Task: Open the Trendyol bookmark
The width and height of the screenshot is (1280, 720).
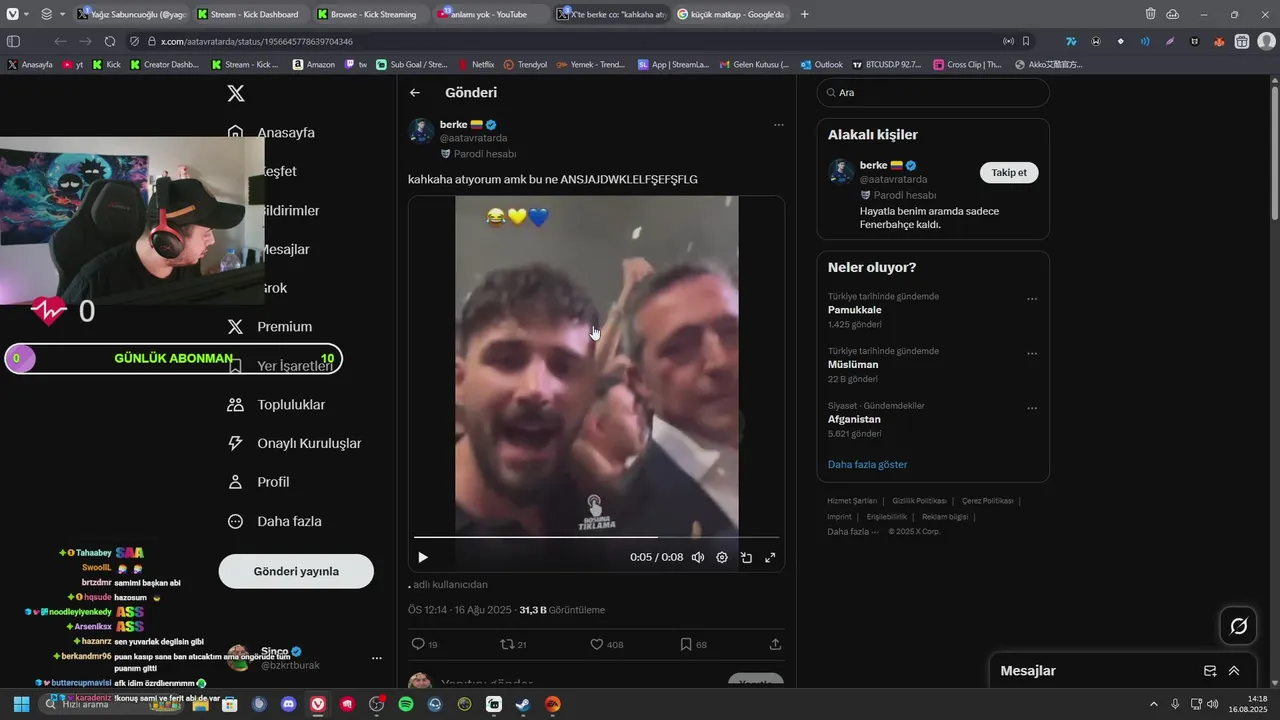Action: [526, 64]
